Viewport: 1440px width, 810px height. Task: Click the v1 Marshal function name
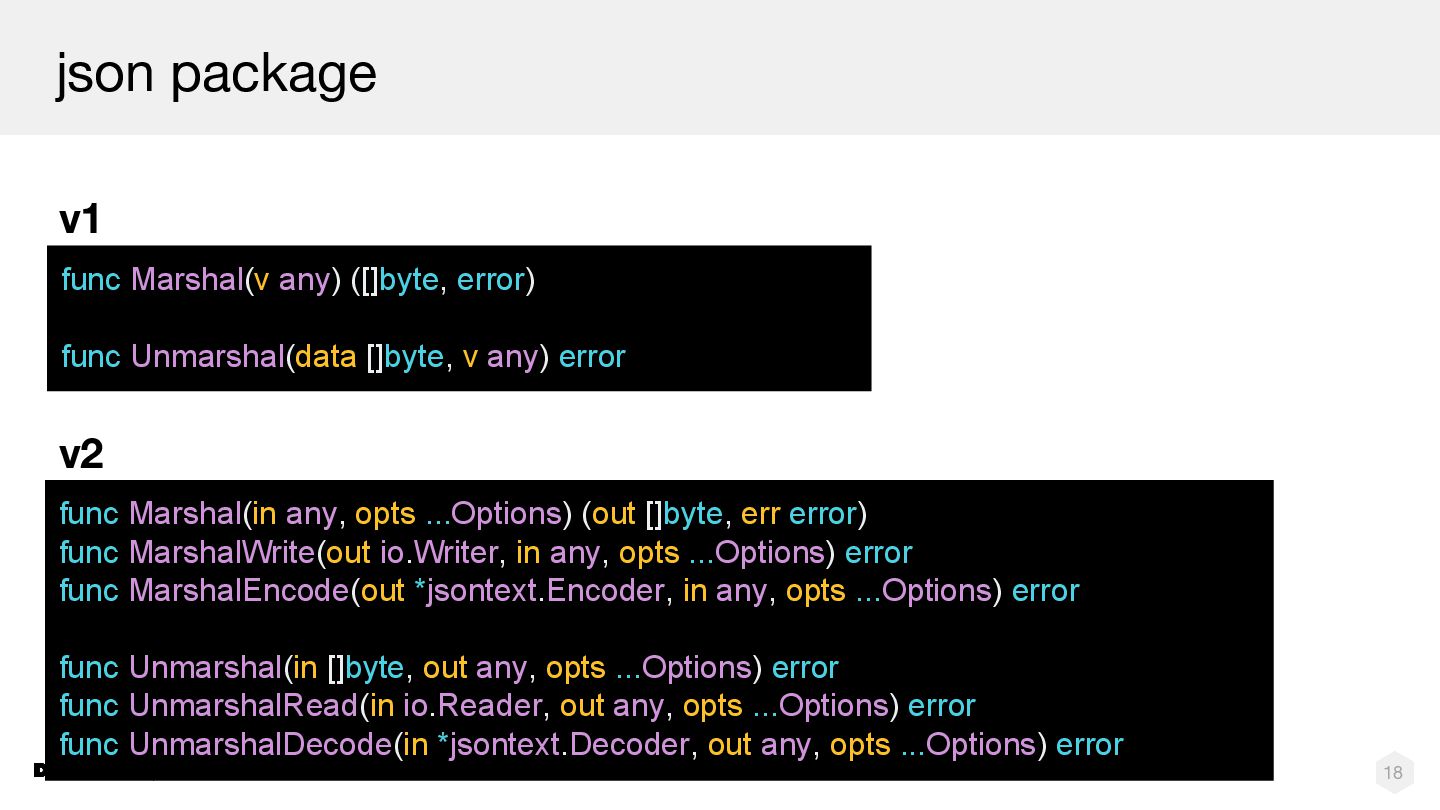(x=187, y=279)
